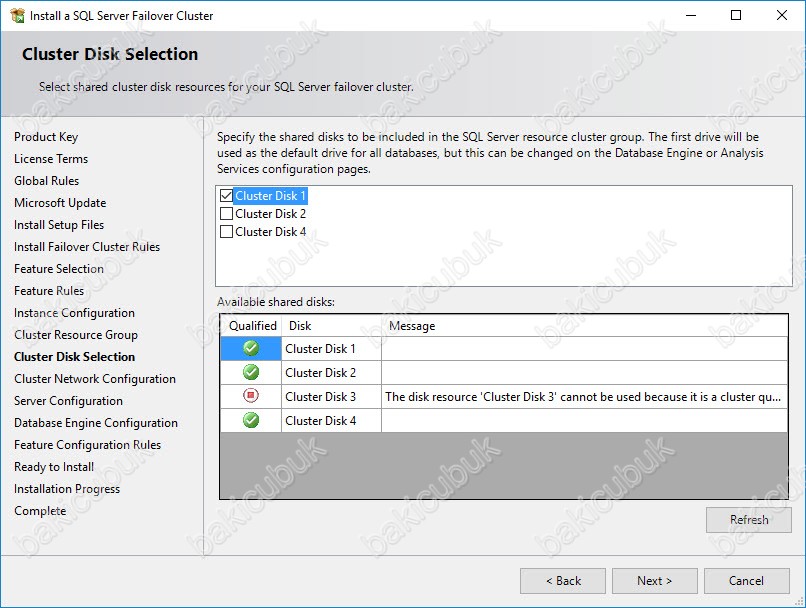
Task: Select Feature Rules step in sidebar
Action: click(x=49, y=291)
